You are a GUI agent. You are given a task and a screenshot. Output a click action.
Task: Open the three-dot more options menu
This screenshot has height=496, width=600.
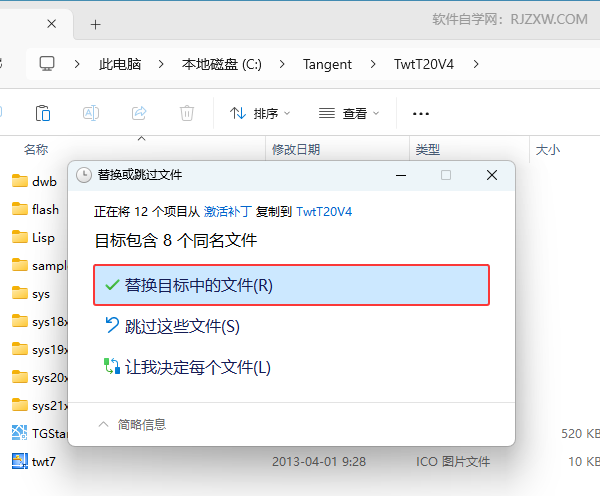click(421, 114)
